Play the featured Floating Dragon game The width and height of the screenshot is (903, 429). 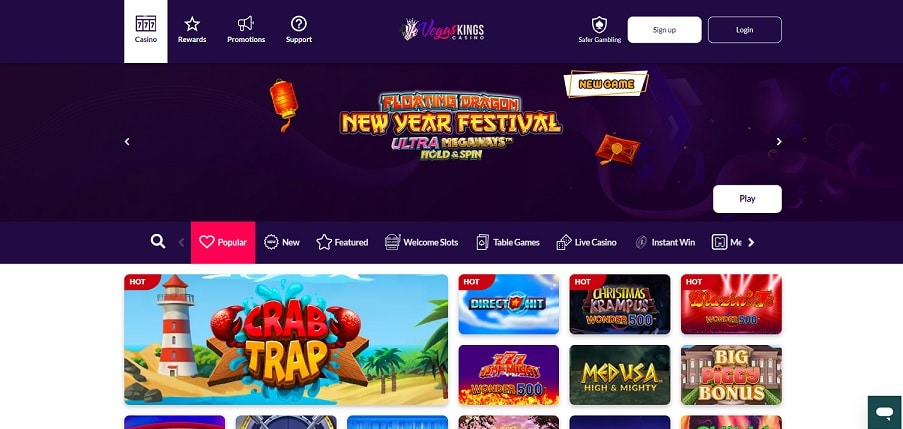coord(747,199)
